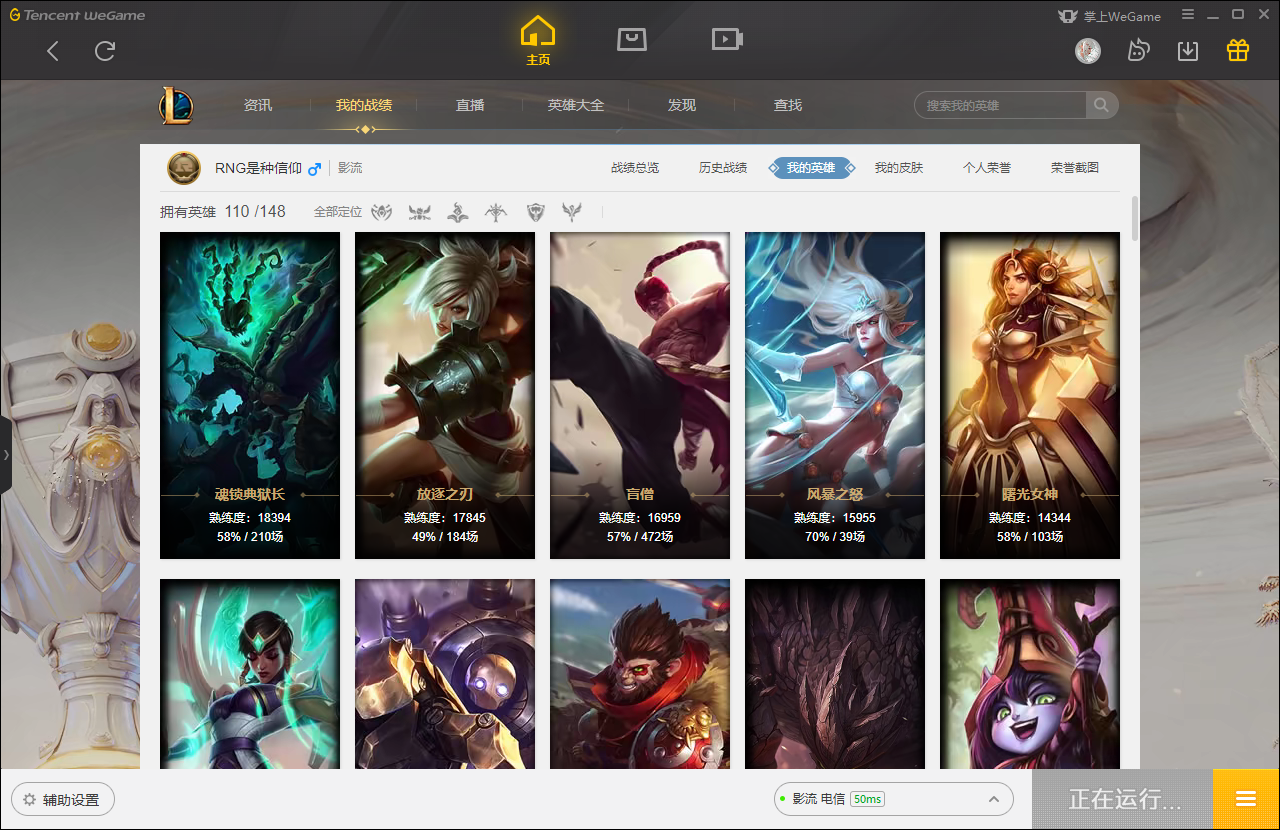The height and width of the screenshot is (830, 1280).
Task: Click the blue male gender icon
Action: coord(314,168)
